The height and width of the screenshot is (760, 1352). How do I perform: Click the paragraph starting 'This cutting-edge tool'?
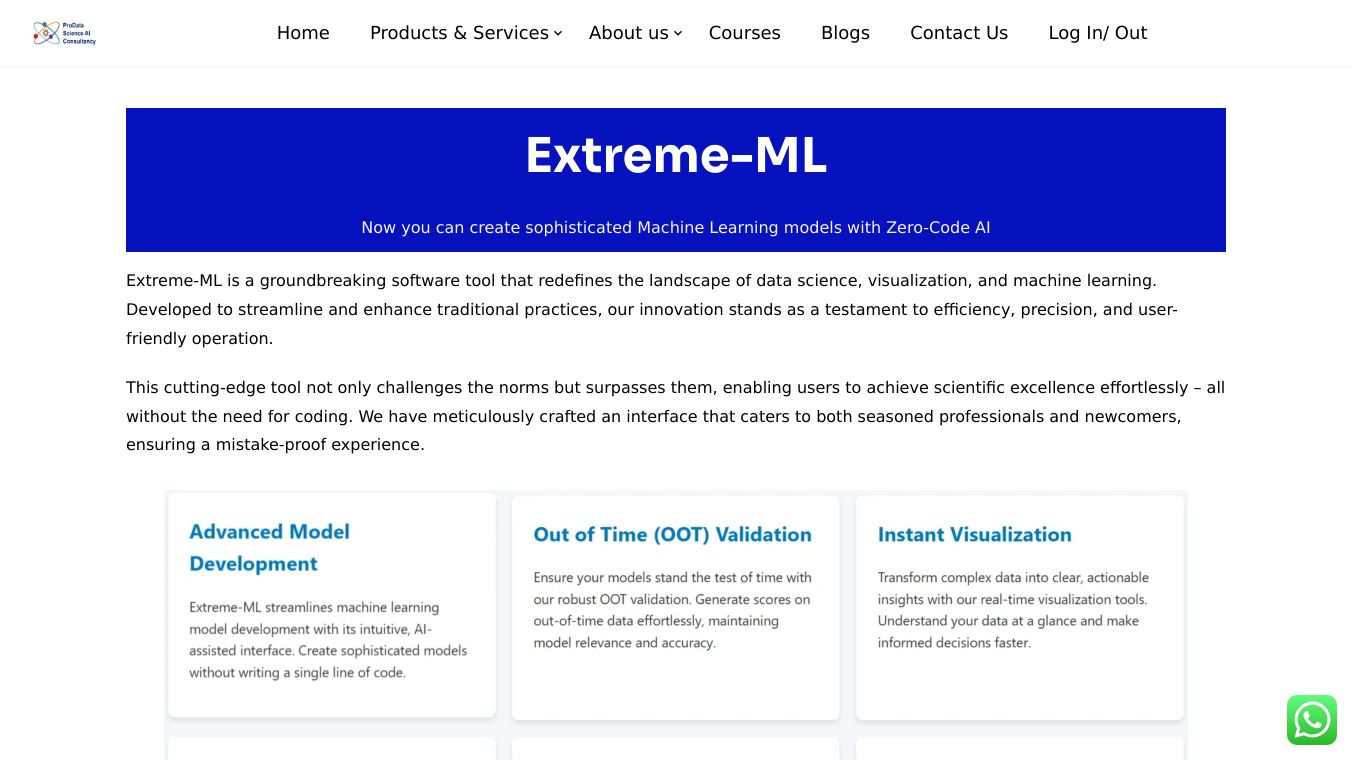click(676, 416)
